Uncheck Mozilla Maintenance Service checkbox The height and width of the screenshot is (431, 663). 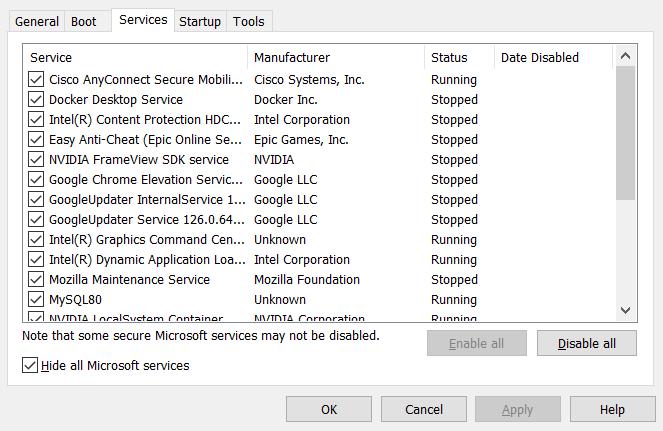click(x=36, y=280)
